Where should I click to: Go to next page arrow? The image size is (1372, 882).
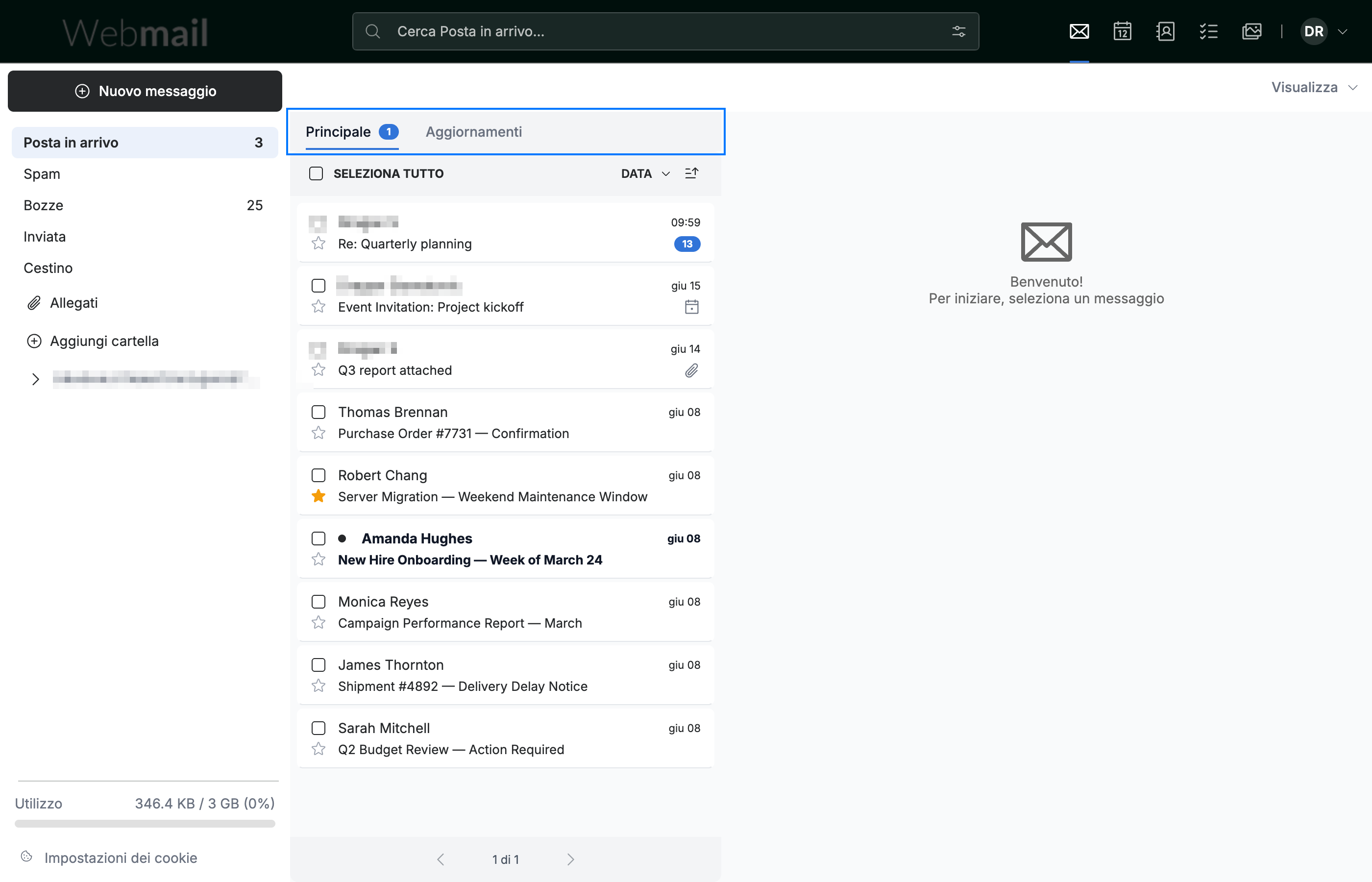[x=570, y=859]
